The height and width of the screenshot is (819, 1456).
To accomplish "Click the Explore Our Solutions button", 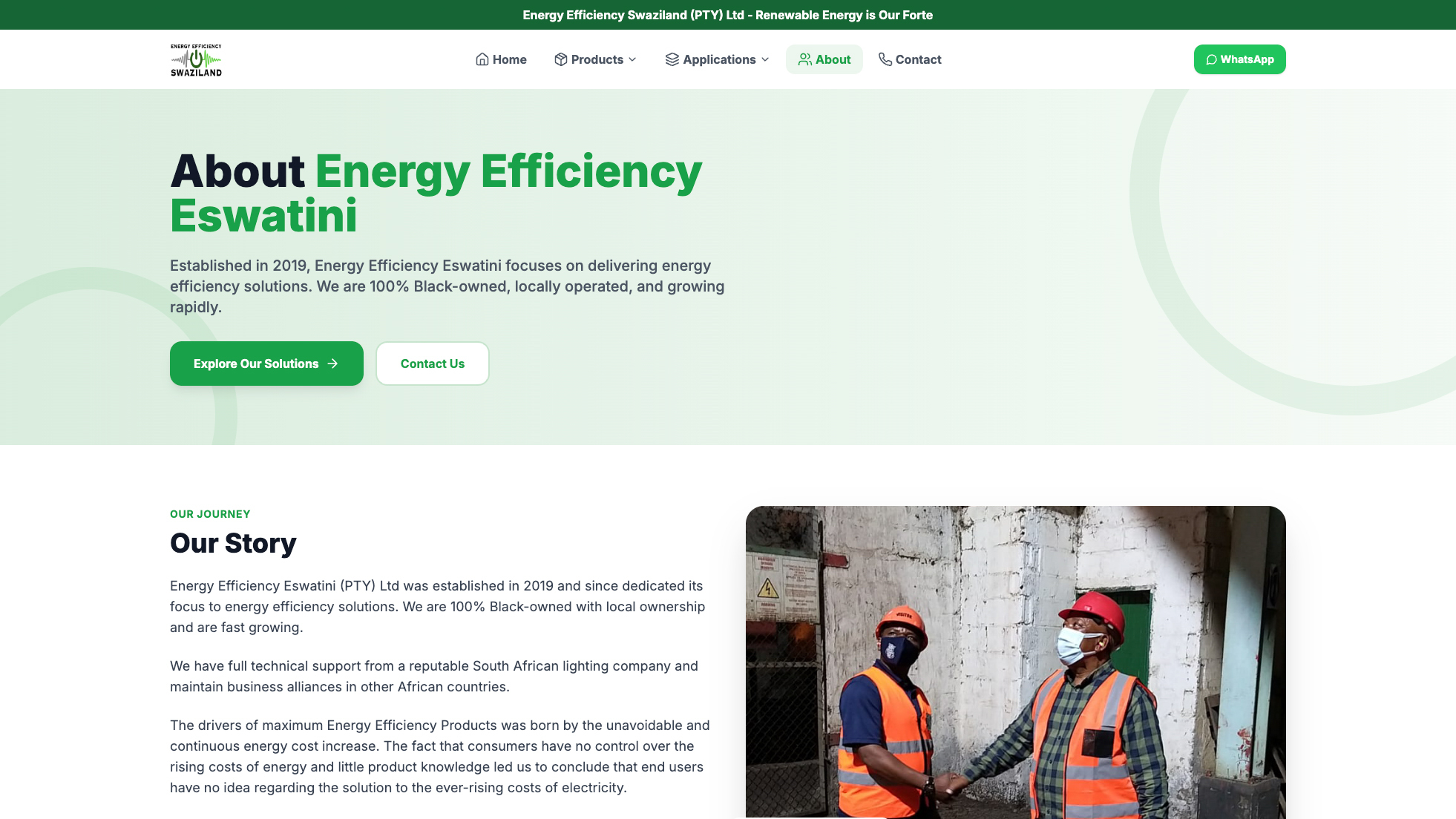I will click(266, 364).
